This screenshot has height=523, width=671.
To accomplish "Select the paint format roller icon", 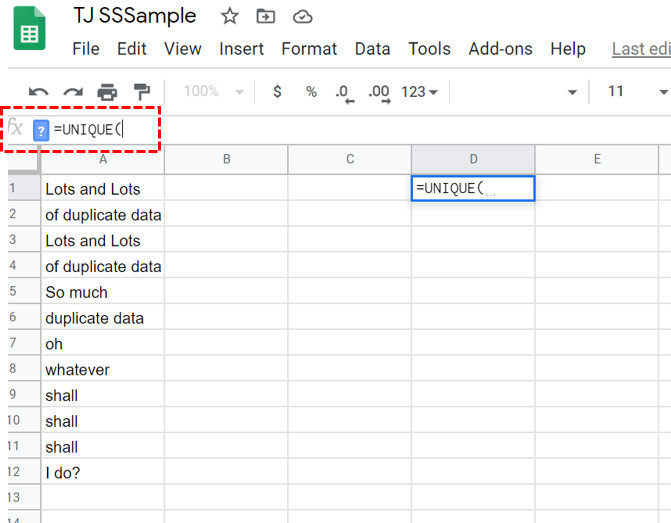I will (x=141, y=92).
